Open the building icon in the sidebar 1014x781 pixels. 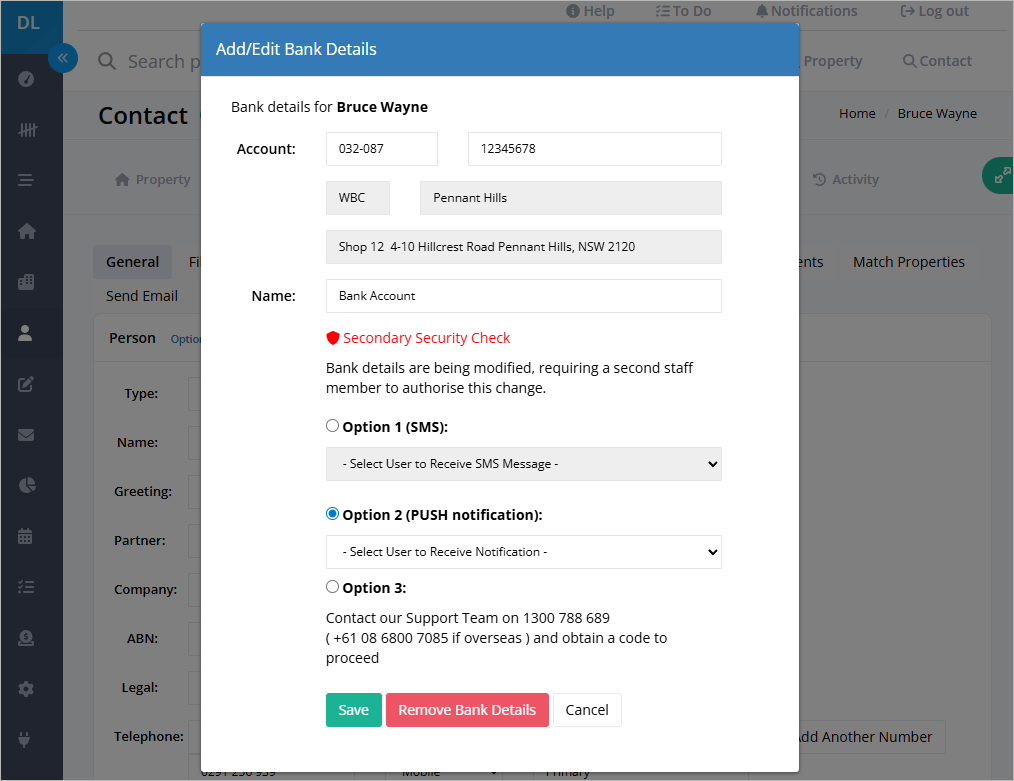click(x=26, y=282)
